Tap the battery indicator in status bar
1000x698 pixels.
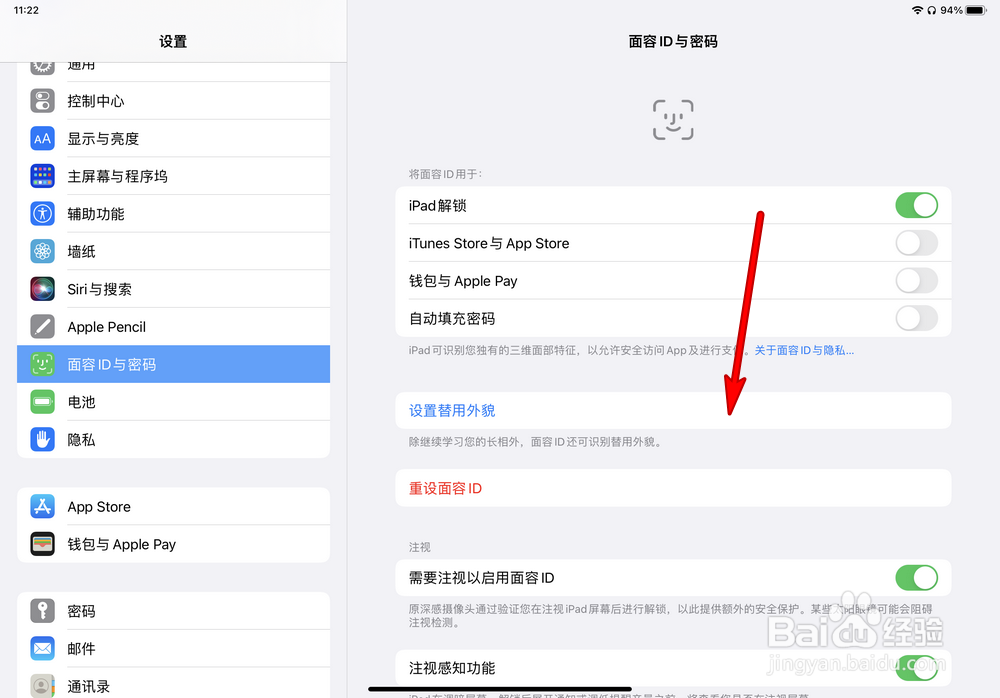976,10
